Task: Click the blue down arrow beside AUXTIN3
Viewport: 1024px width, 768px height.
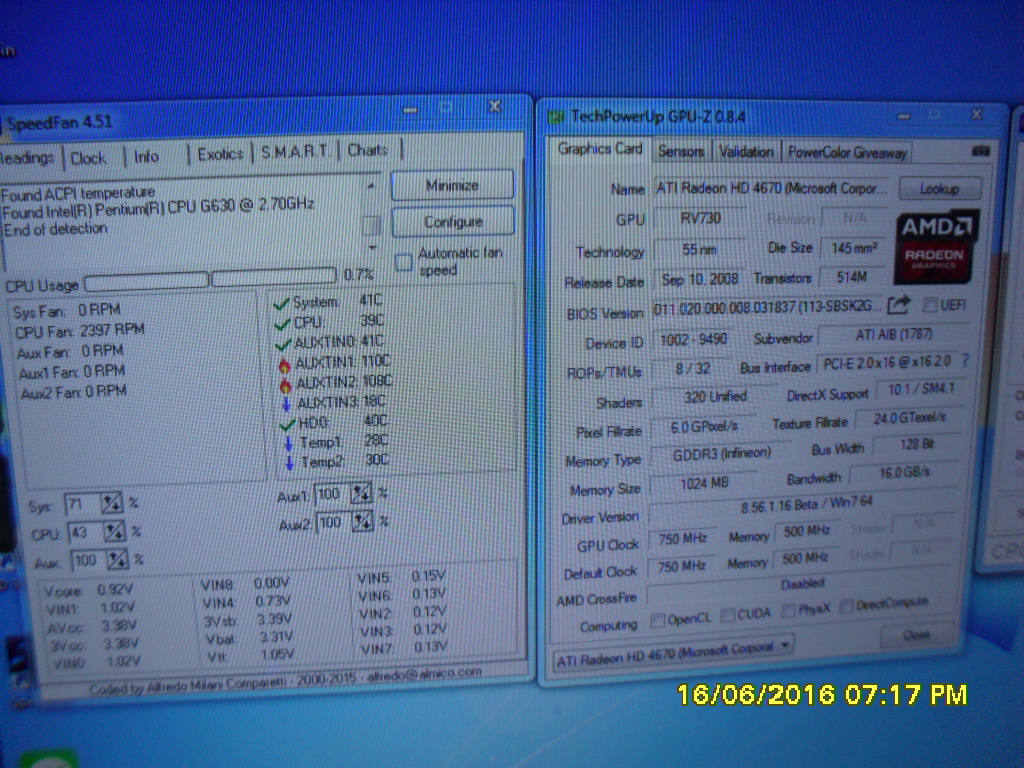Action: pyautogui.click(x=286, y=404)
